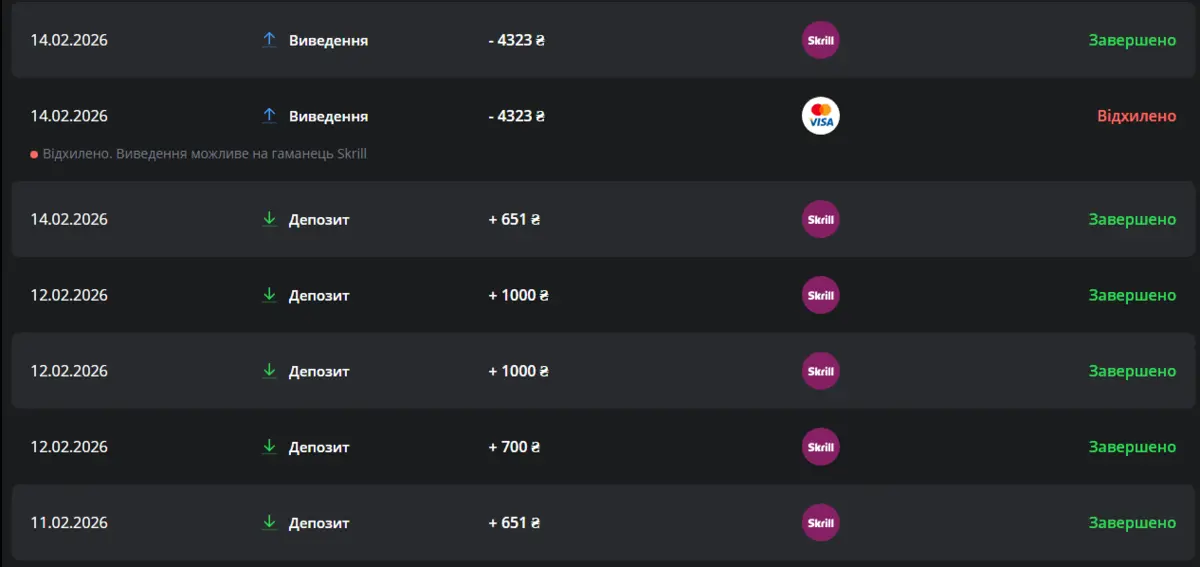The image size is (1200, 567).
Task: Click Skrill icon in 14.02.2026 deposit row
Action: tap(820, 219)
